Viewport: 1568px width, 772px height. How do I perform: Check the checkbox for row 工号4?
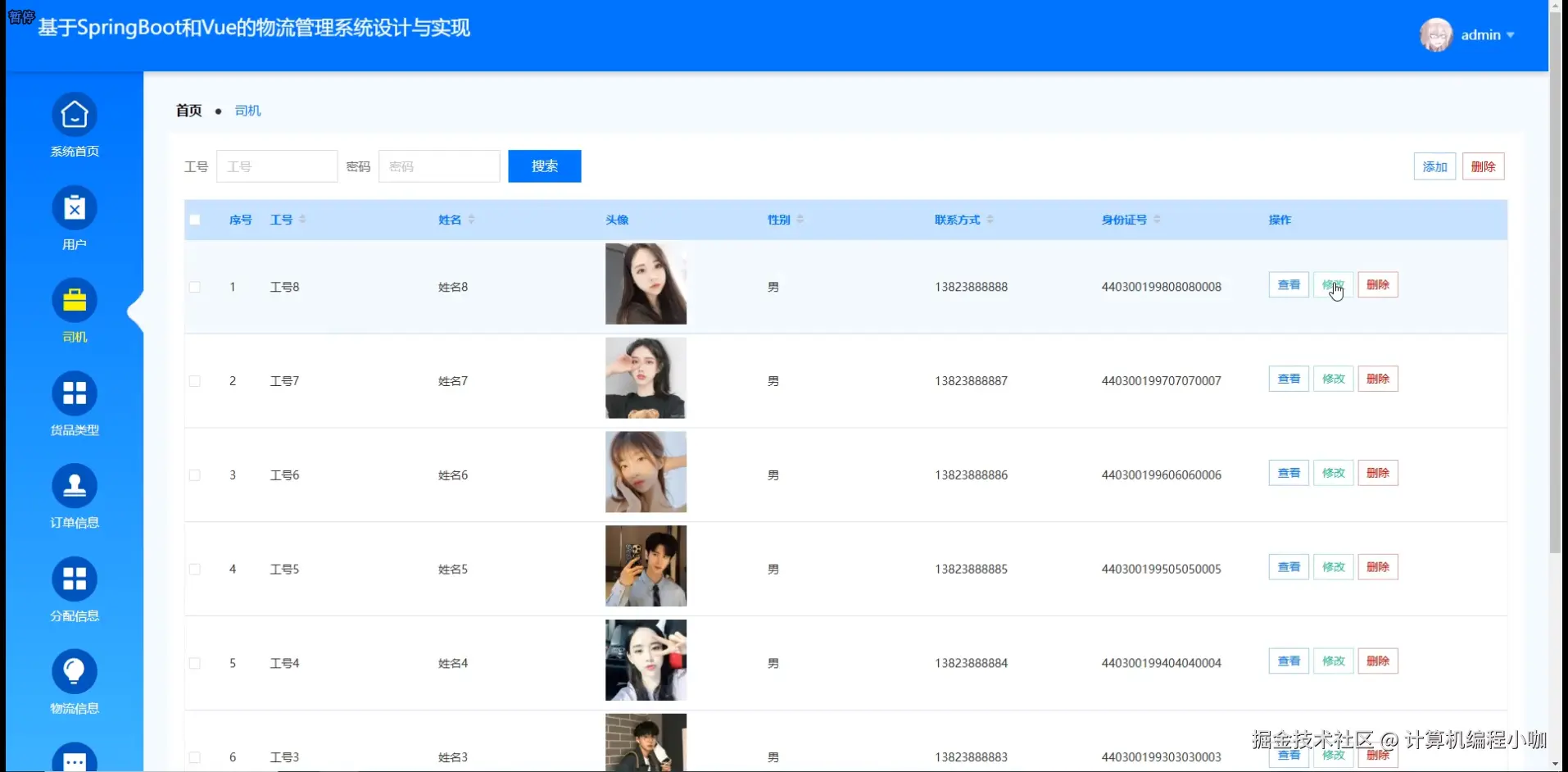point(195,663)
